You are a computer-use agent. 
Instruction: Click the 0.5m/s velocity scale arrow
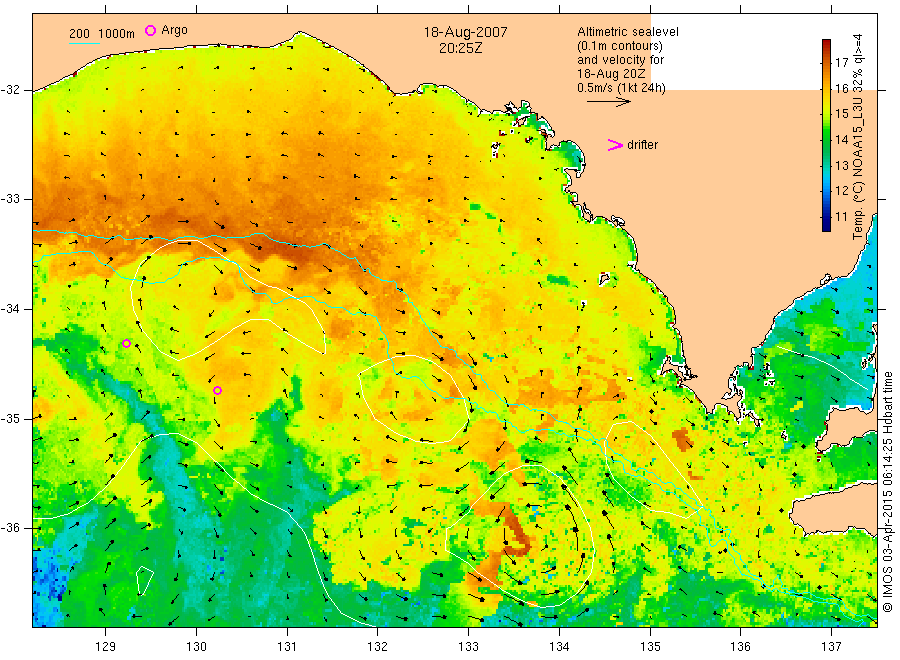pyautogui.click(x=609, y=102)
